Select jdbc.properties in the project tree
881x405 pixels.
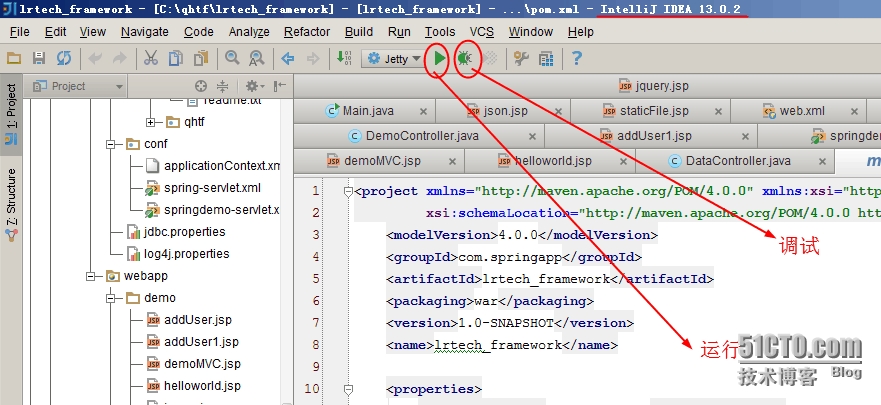(x=176, y=231)
